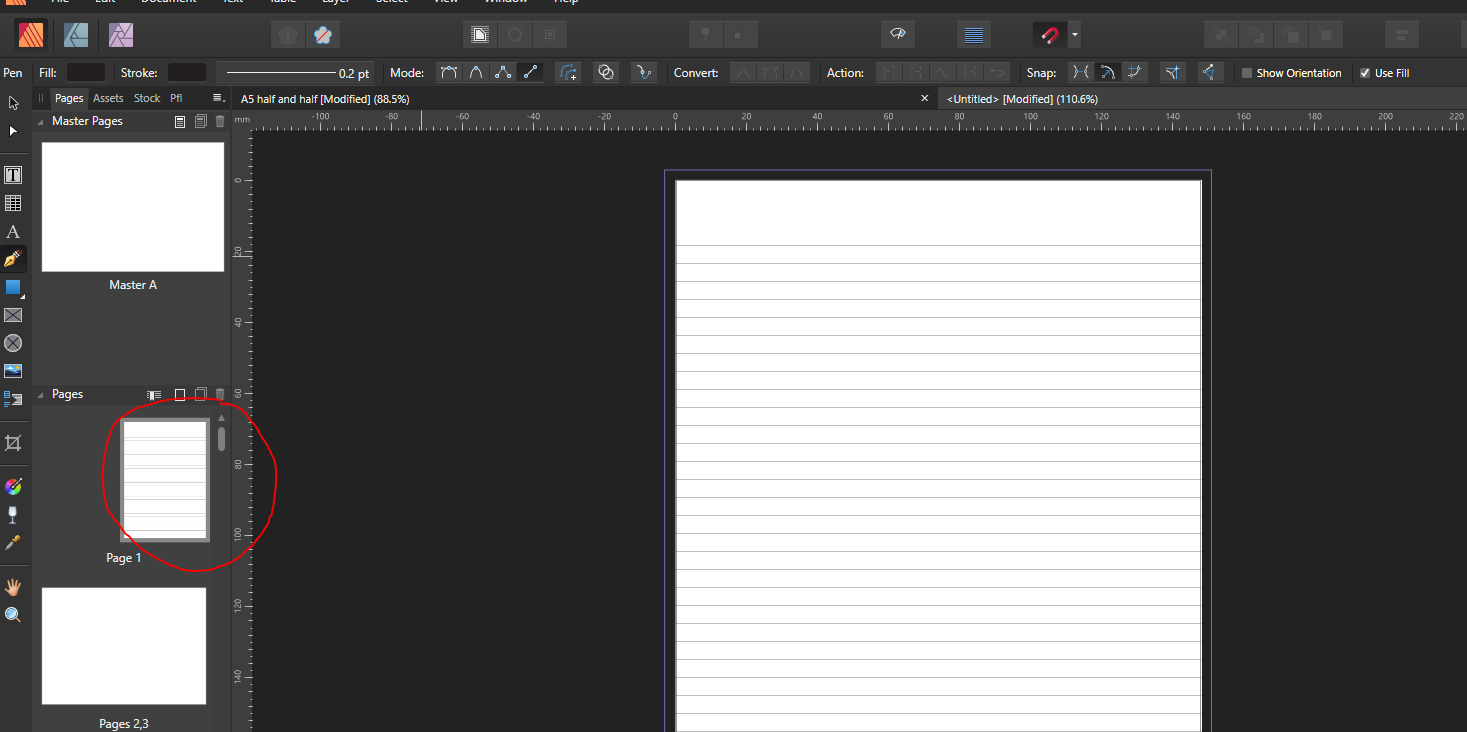Click the rubber band preview curve icon
Image resolution: width=1467 pixels, height=732 pixels.
click(644, 73)
